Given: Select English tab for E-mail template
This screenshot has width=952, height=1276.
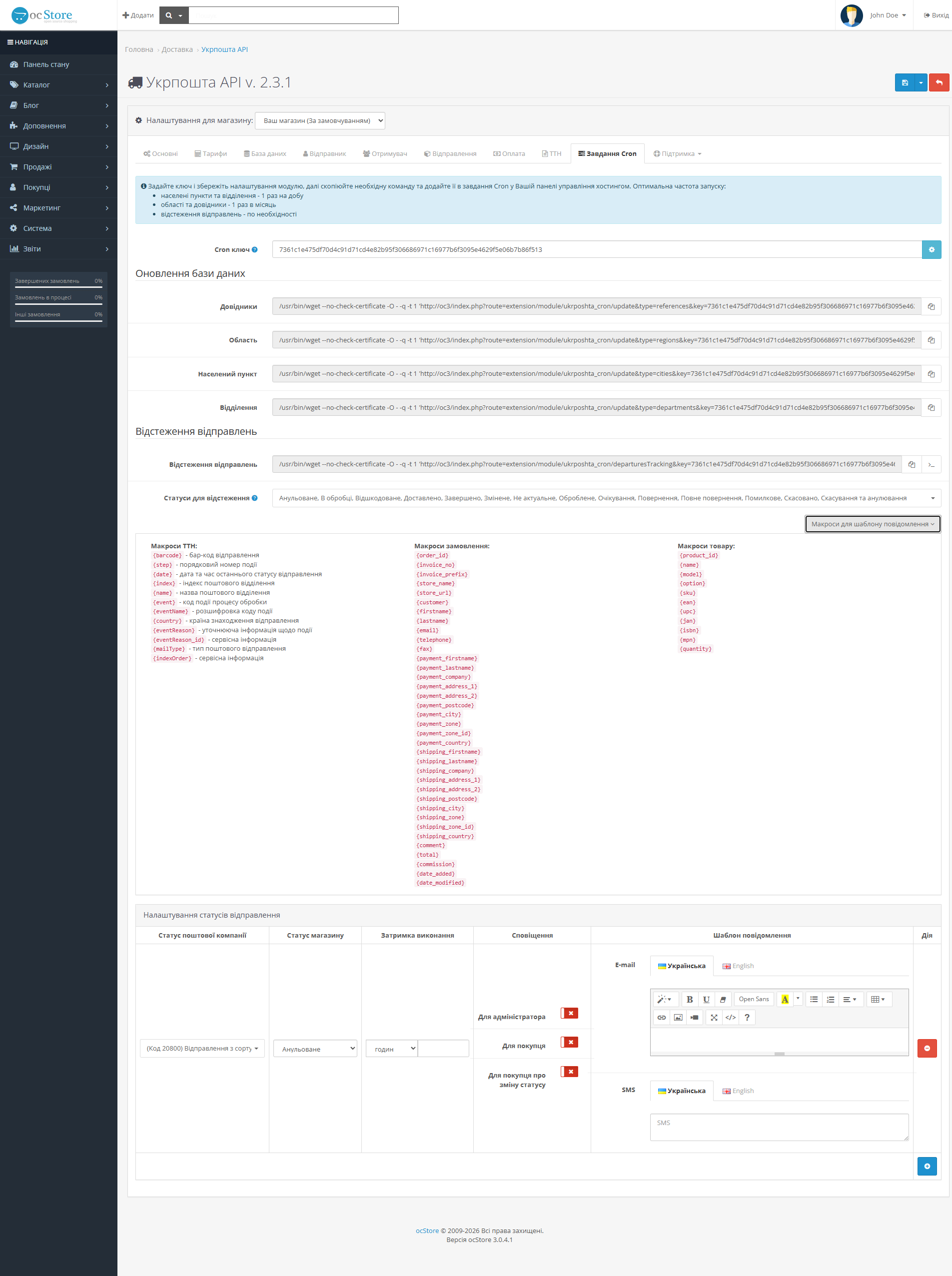Looking at the screenshot, I should 738,966.
